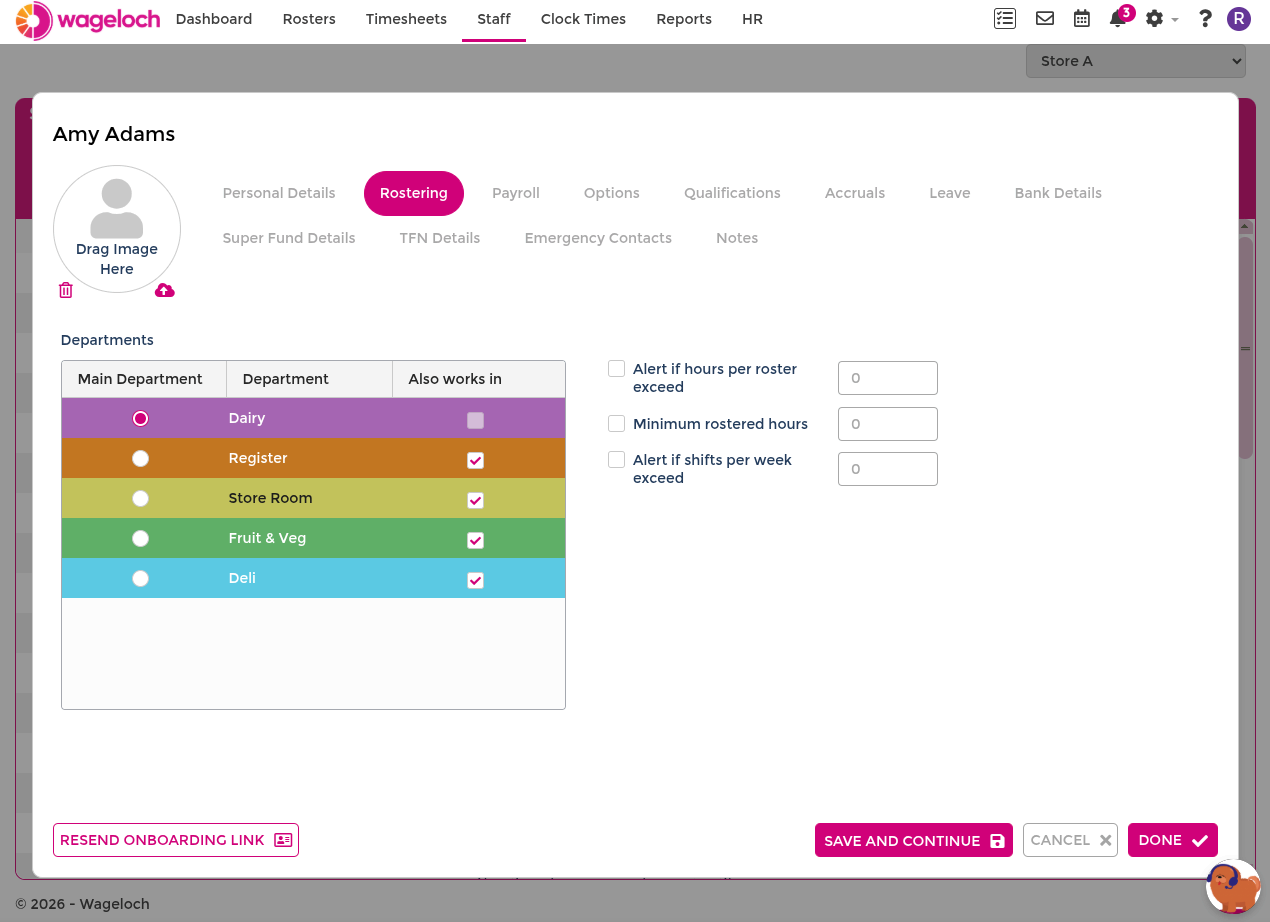The height and width of the screenshot is (922, 1270).
Task: Toggle Also works in for Fruit & Veg
Action: click(x=476, y=540)
